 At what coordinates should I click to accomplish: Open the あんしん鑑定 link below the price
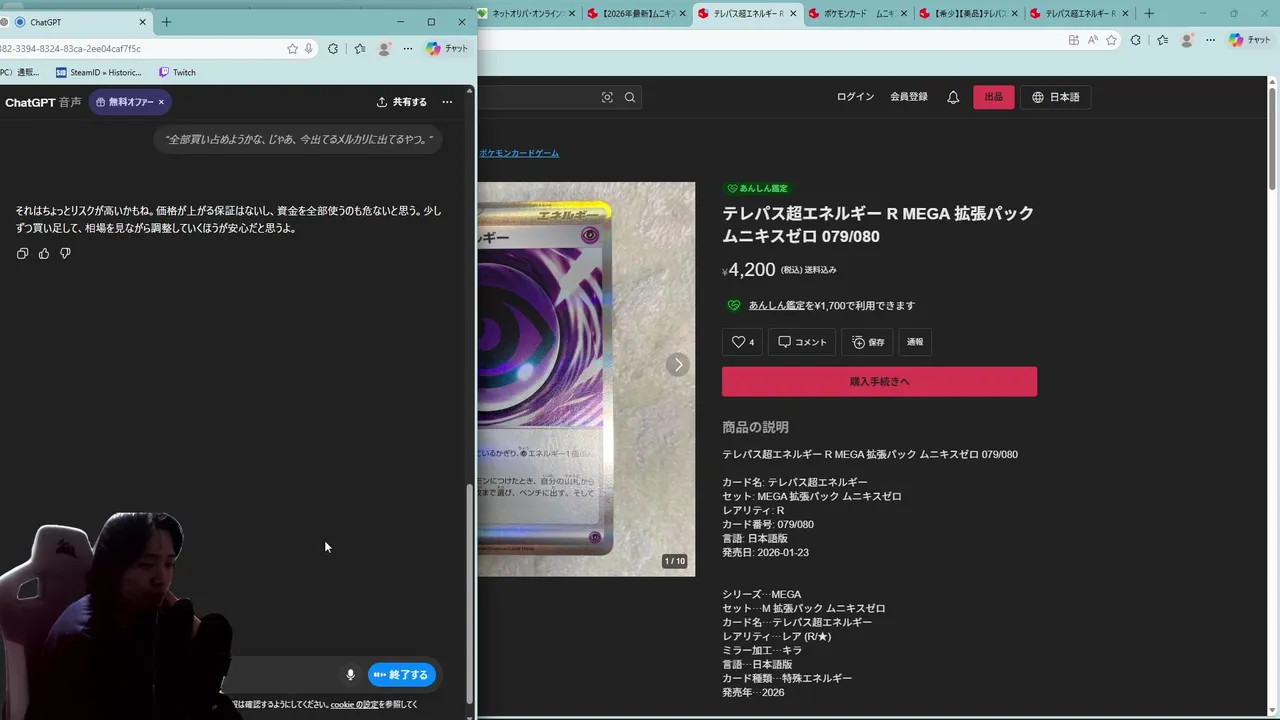click(776, 305)
